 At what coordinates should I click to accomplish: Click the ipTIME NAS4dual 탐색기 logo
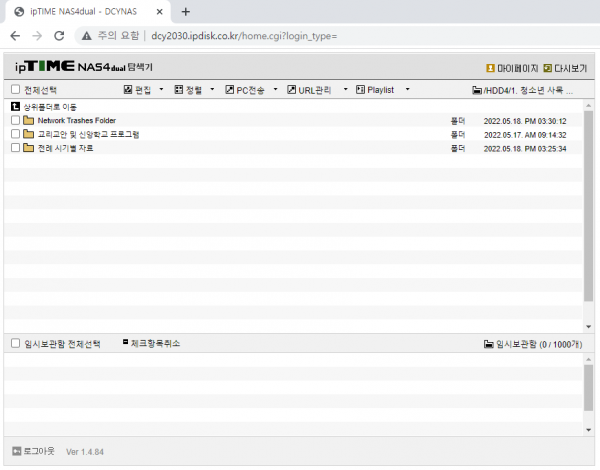83,67
